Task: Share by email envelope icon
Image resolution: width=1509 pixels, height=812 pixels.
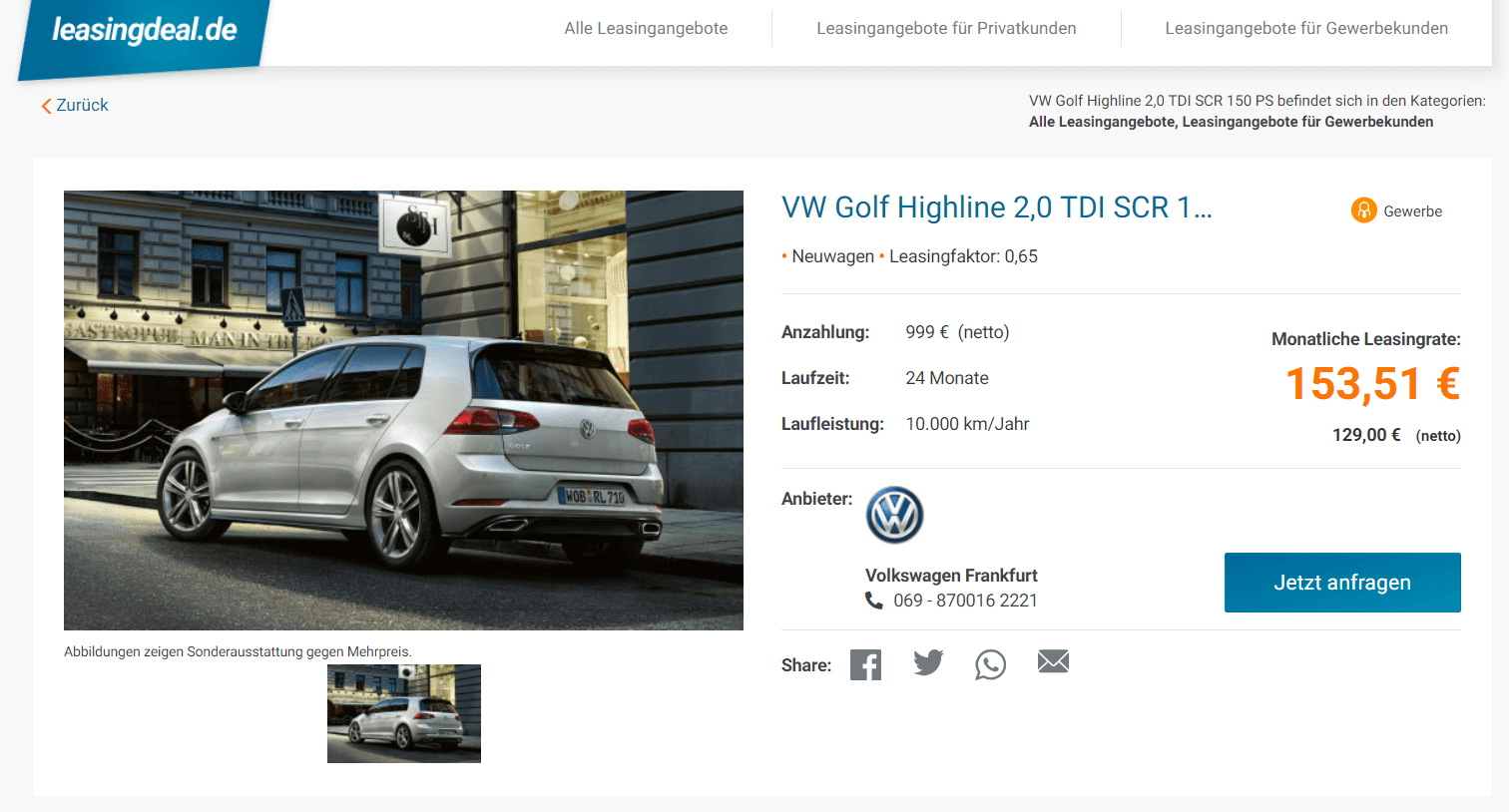Action: (1053, 661)
